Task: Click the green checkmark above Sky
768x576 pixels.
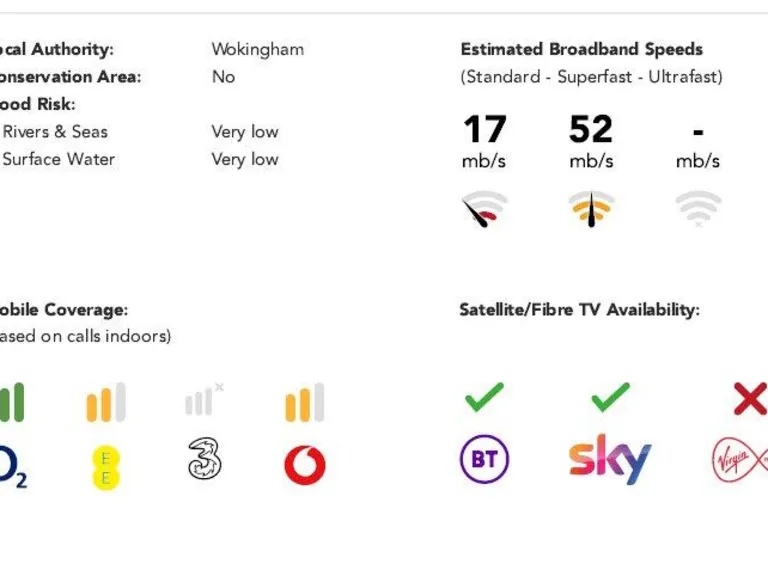Action: pyautogui.click(x=610, y=398)
